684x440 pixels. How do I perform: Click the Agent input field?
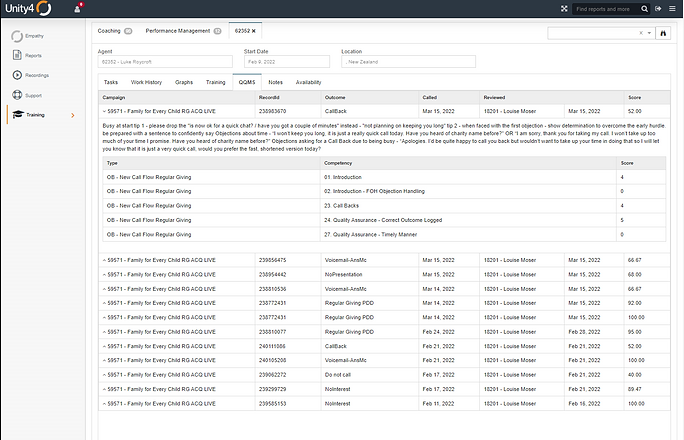[165, 61]
